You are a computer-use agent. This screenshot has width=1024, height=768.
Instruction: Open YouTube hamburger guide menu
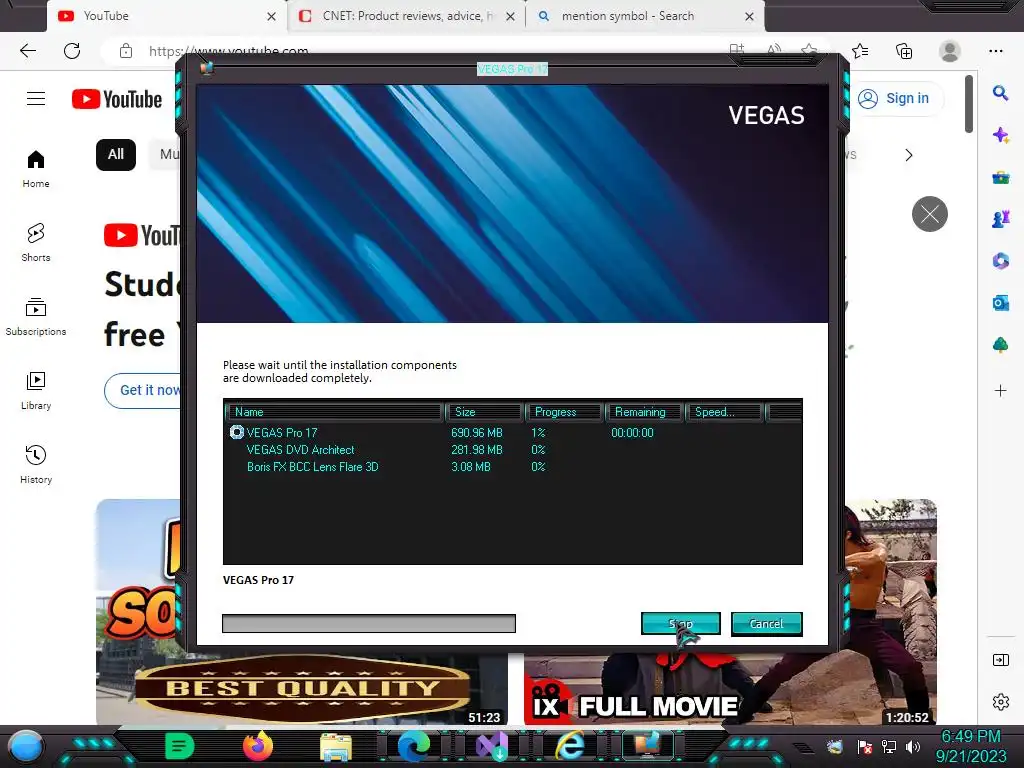tap(36, 99)
